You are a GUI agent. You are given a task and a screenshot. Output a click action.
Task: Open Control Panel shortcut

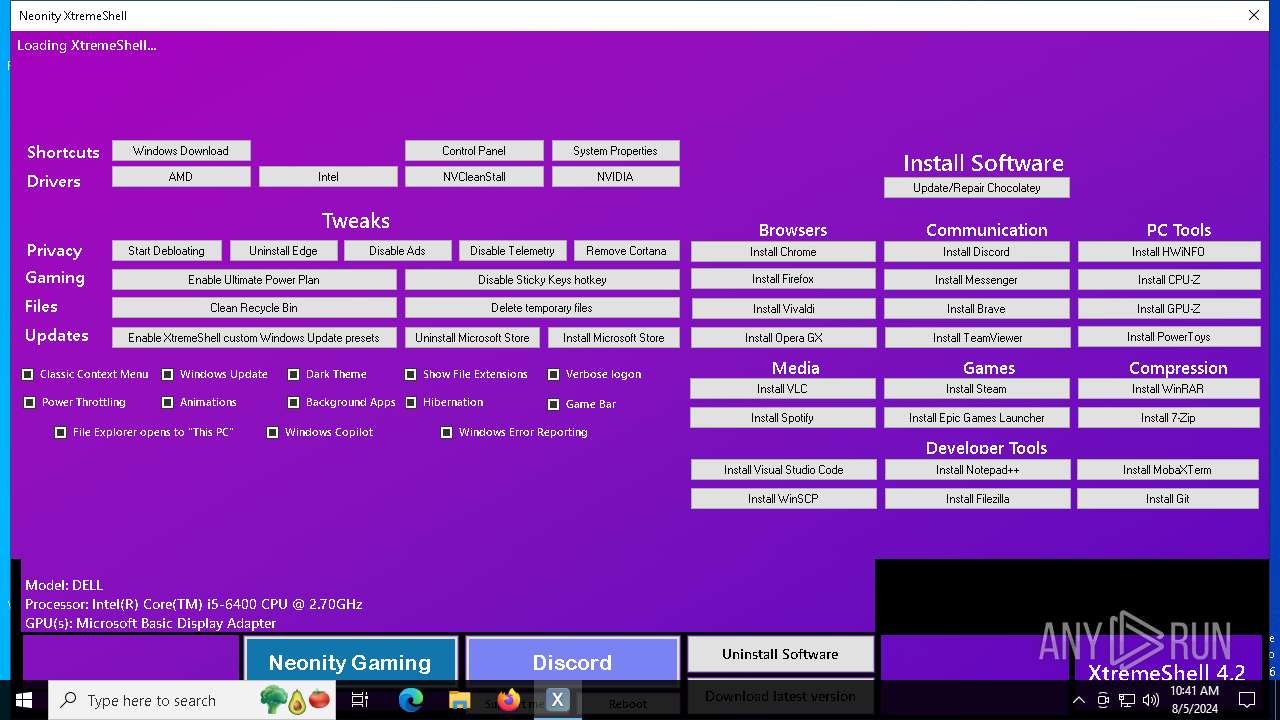[x=474, y=151]
